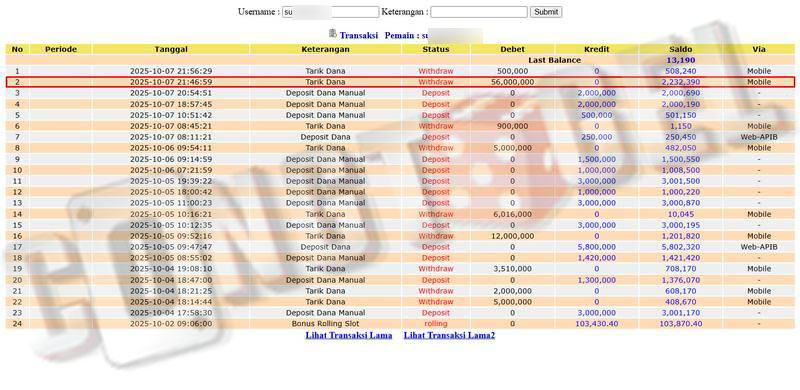Select the 12,000,000 debet cell

(x=513, y=236)
